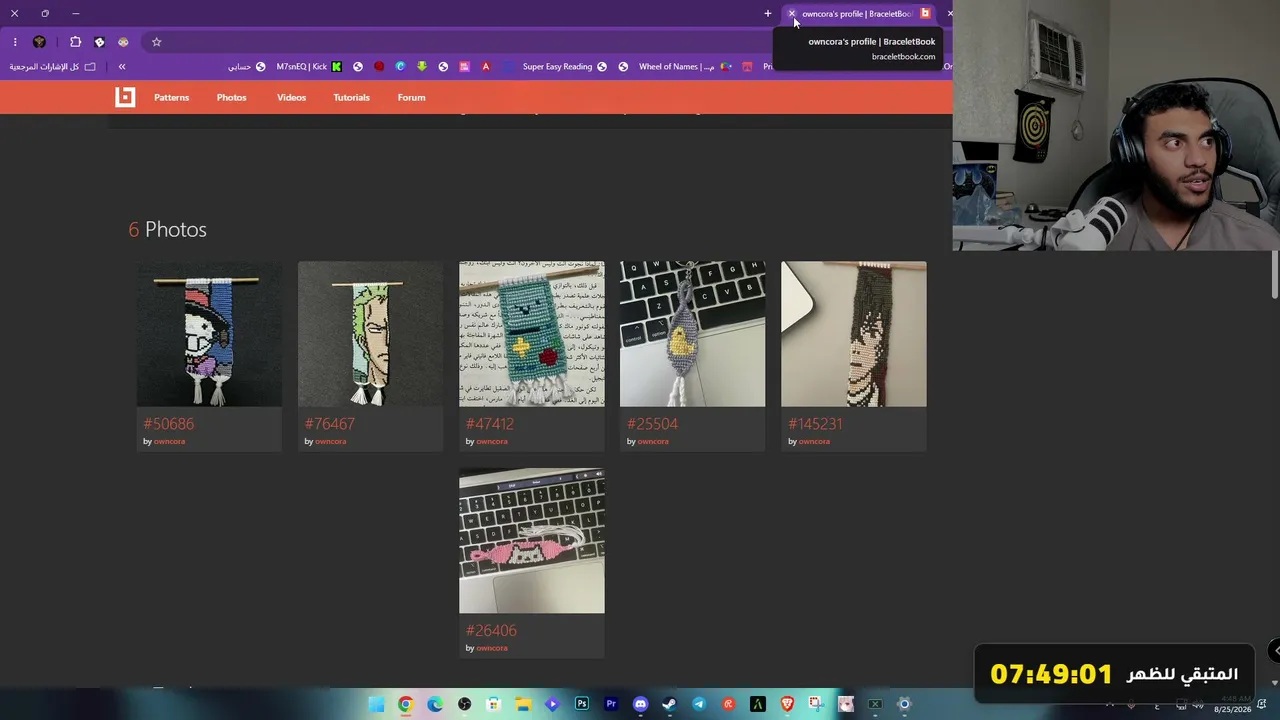Close the owncora's profile tab
Screen dimensions: 1280x720
pyautogui.click(x=791, y=14)
